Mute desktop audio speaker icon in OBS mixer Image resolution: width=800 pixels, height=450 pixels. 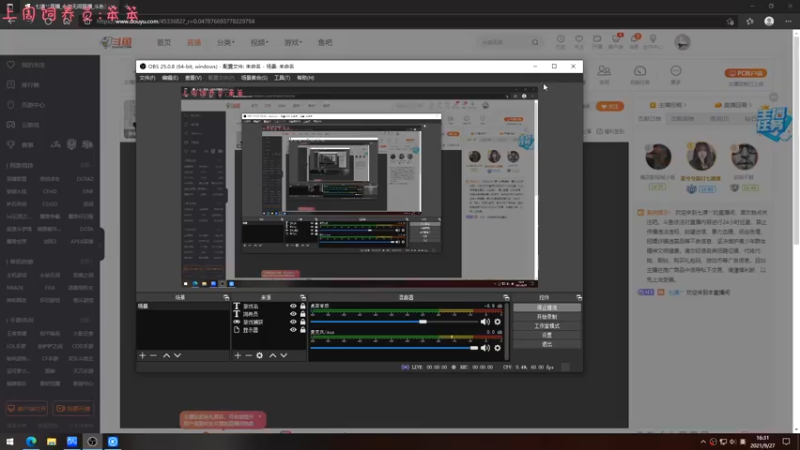coord(485,322)
